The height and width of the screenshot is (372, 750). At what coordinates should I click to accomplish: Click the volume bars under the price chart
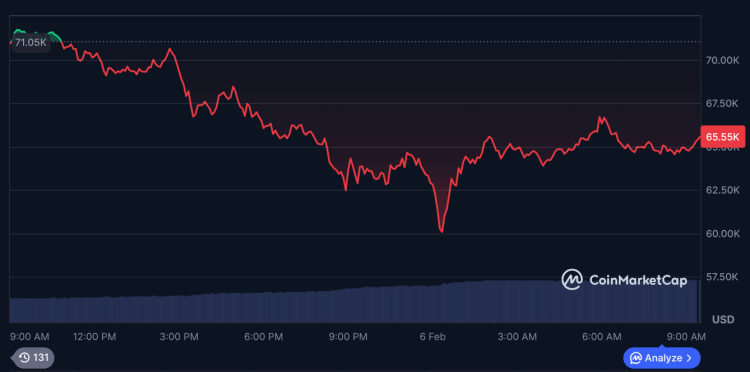pos(354,302)
